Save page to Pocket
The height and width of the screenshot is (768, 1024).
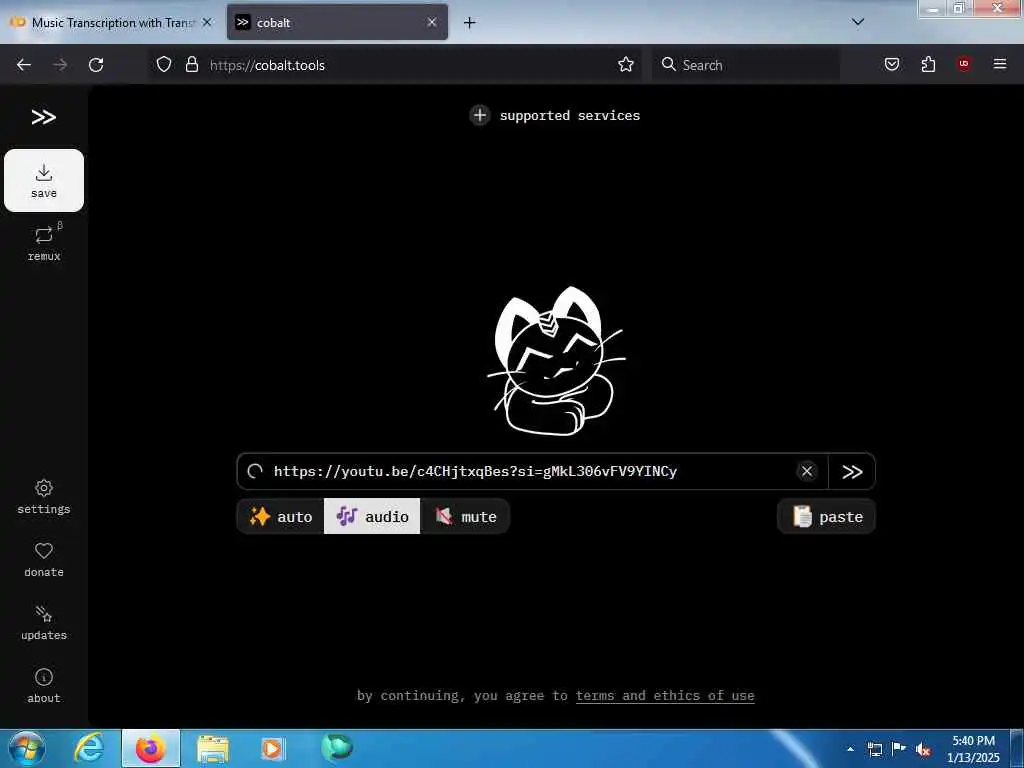[892, 65]
